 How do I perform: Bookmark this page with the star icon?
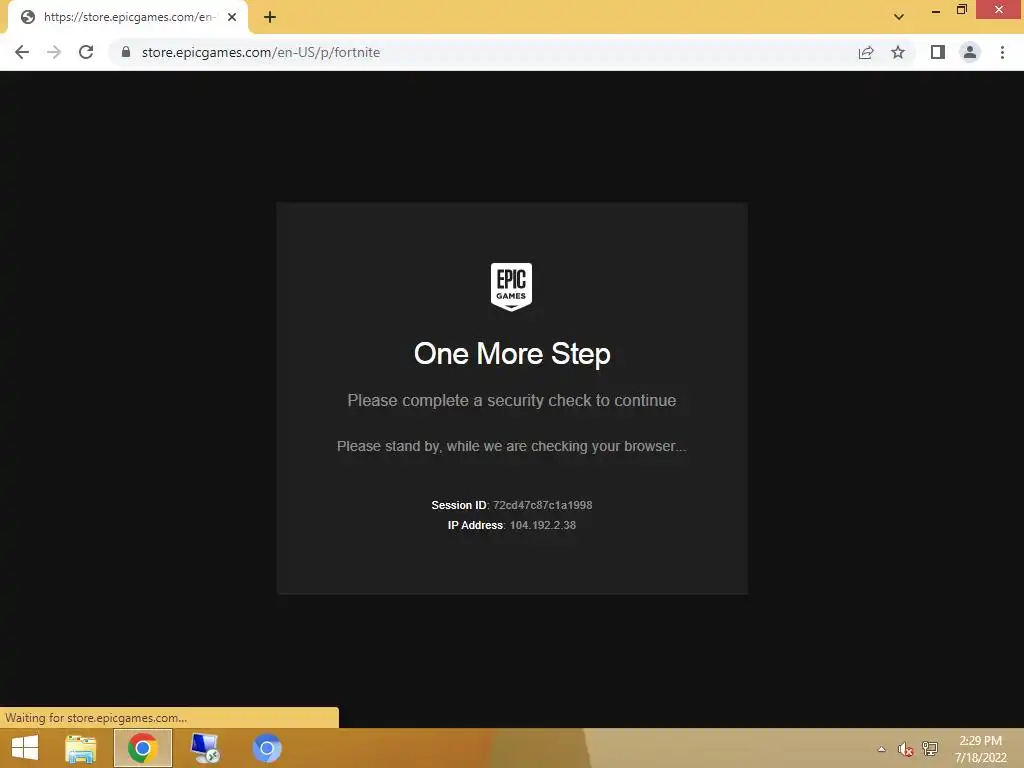pos(898,52)
